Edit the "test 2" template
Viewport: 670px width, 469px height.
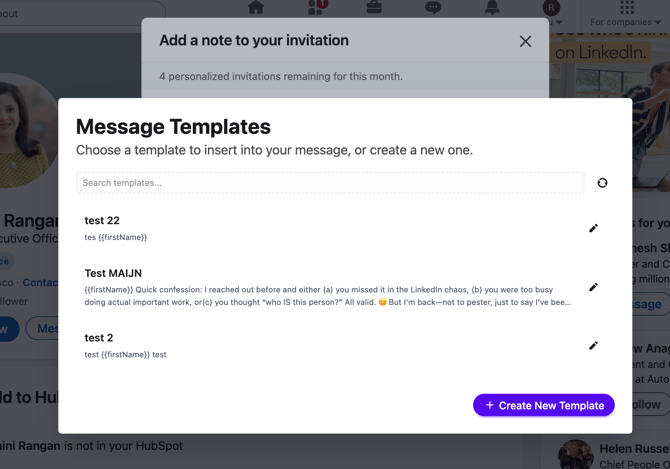click(593, 346)
